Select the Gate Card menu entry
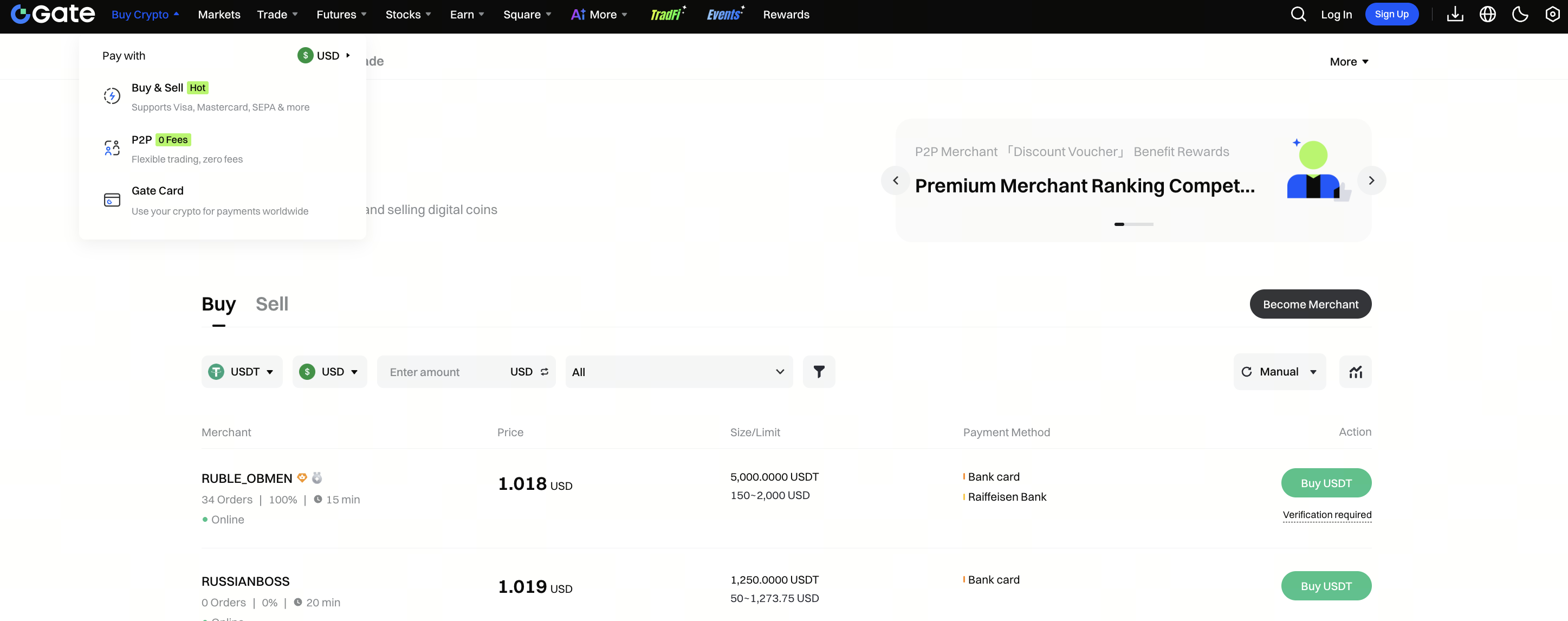This screenshot has width=1568, height=621. click(x=222, y=200)
